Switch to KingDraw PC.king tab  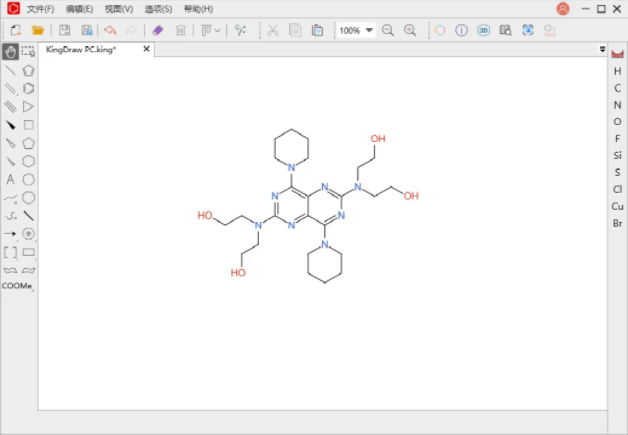coord(82,49)
